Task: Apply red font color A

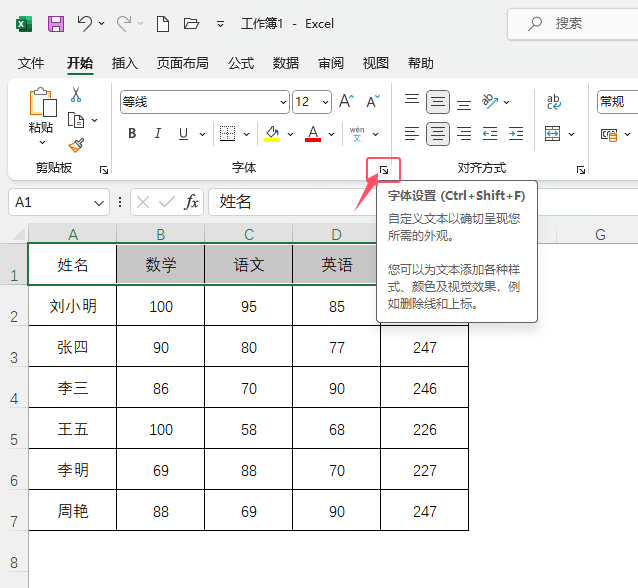Action: click(313, 133)
